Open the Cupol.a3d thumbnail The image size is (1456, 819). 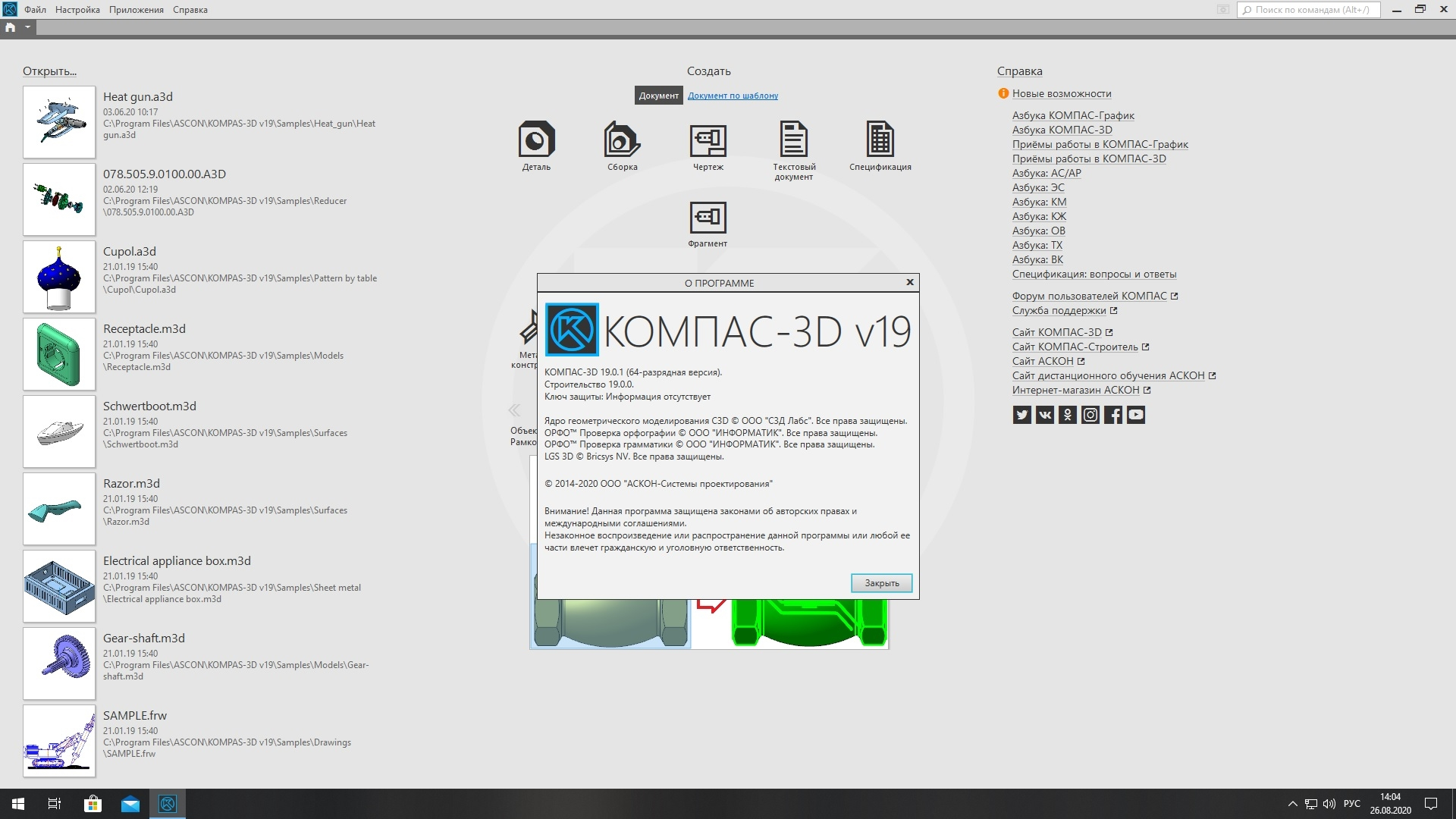point(59,277)
